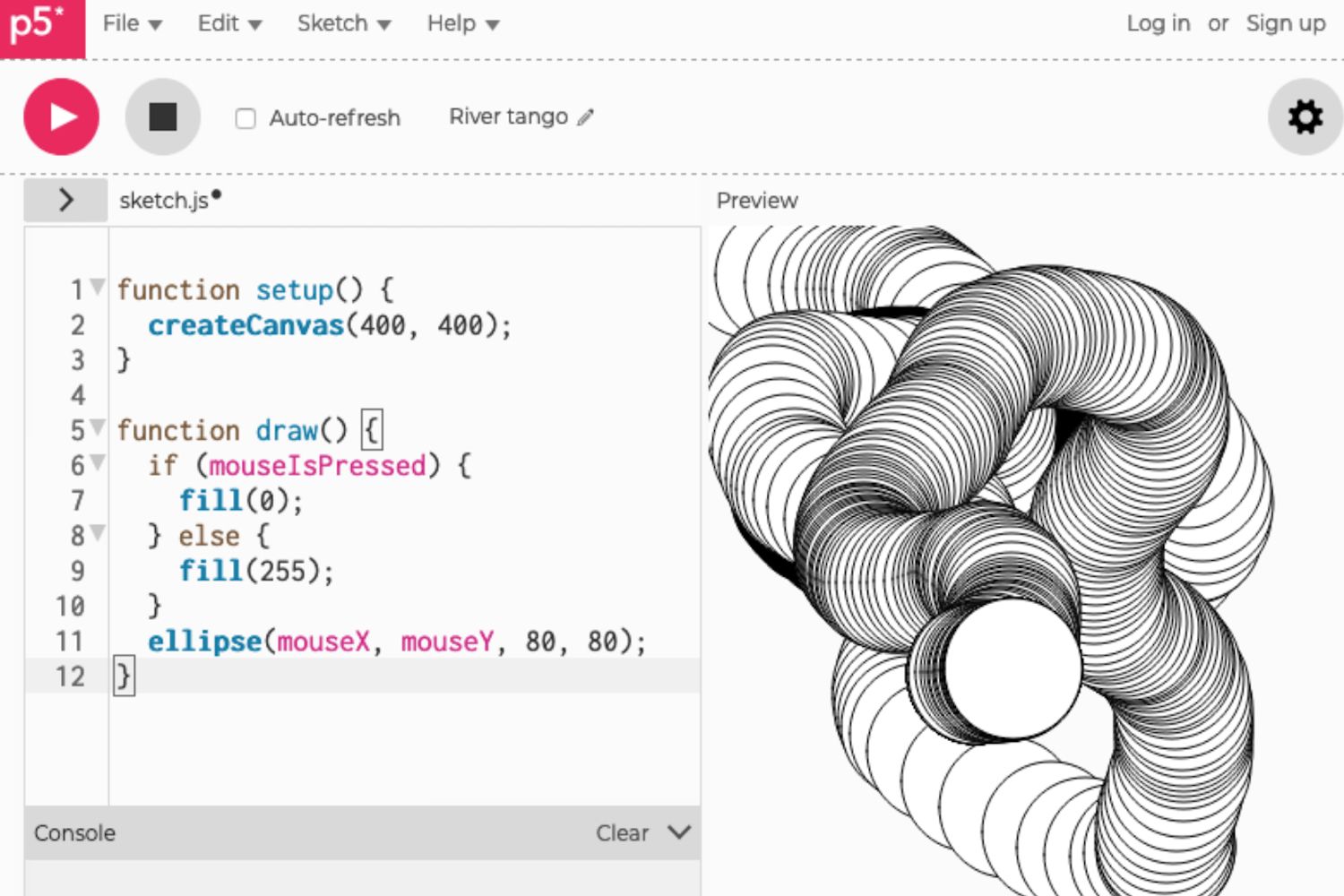Viewport: 1344px width, 896px height.
Task: Click the p5 logo in top corner
Action: coord(36,25)
